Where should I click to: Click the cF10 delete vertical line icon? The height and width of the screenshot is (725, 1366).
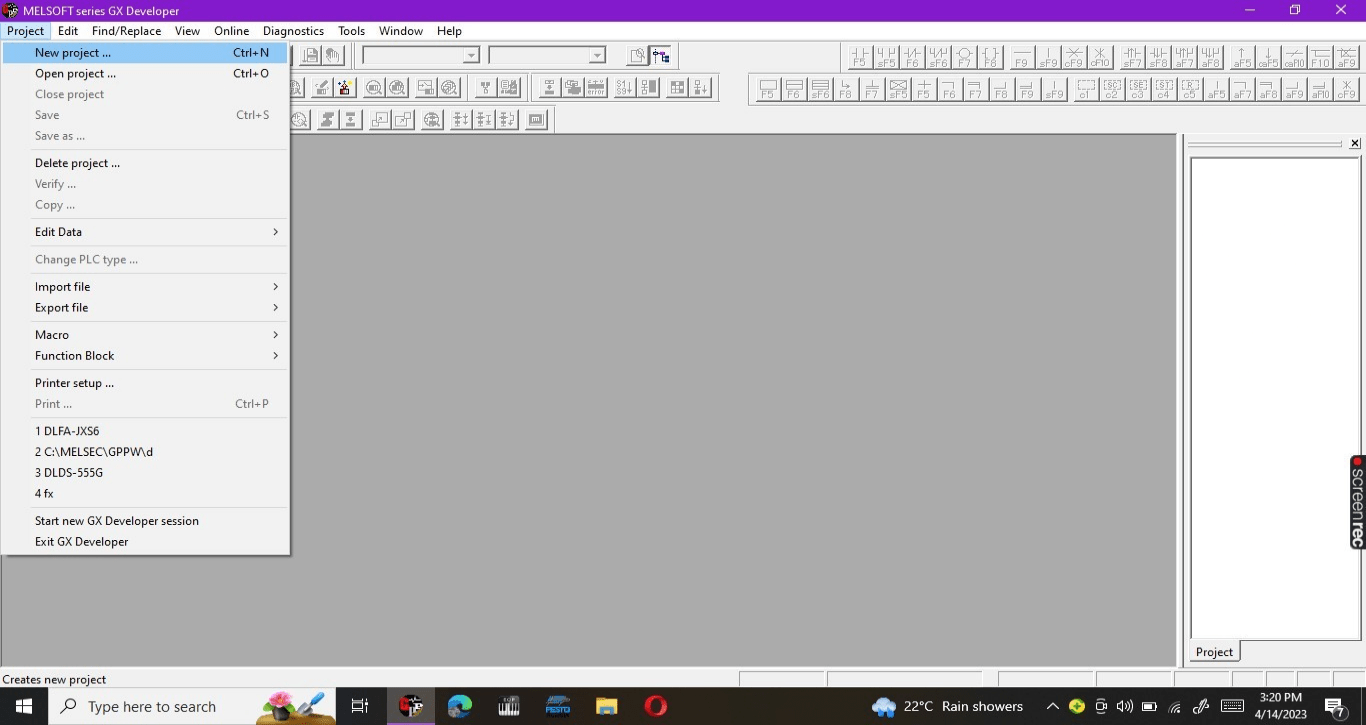(1100, 56)
